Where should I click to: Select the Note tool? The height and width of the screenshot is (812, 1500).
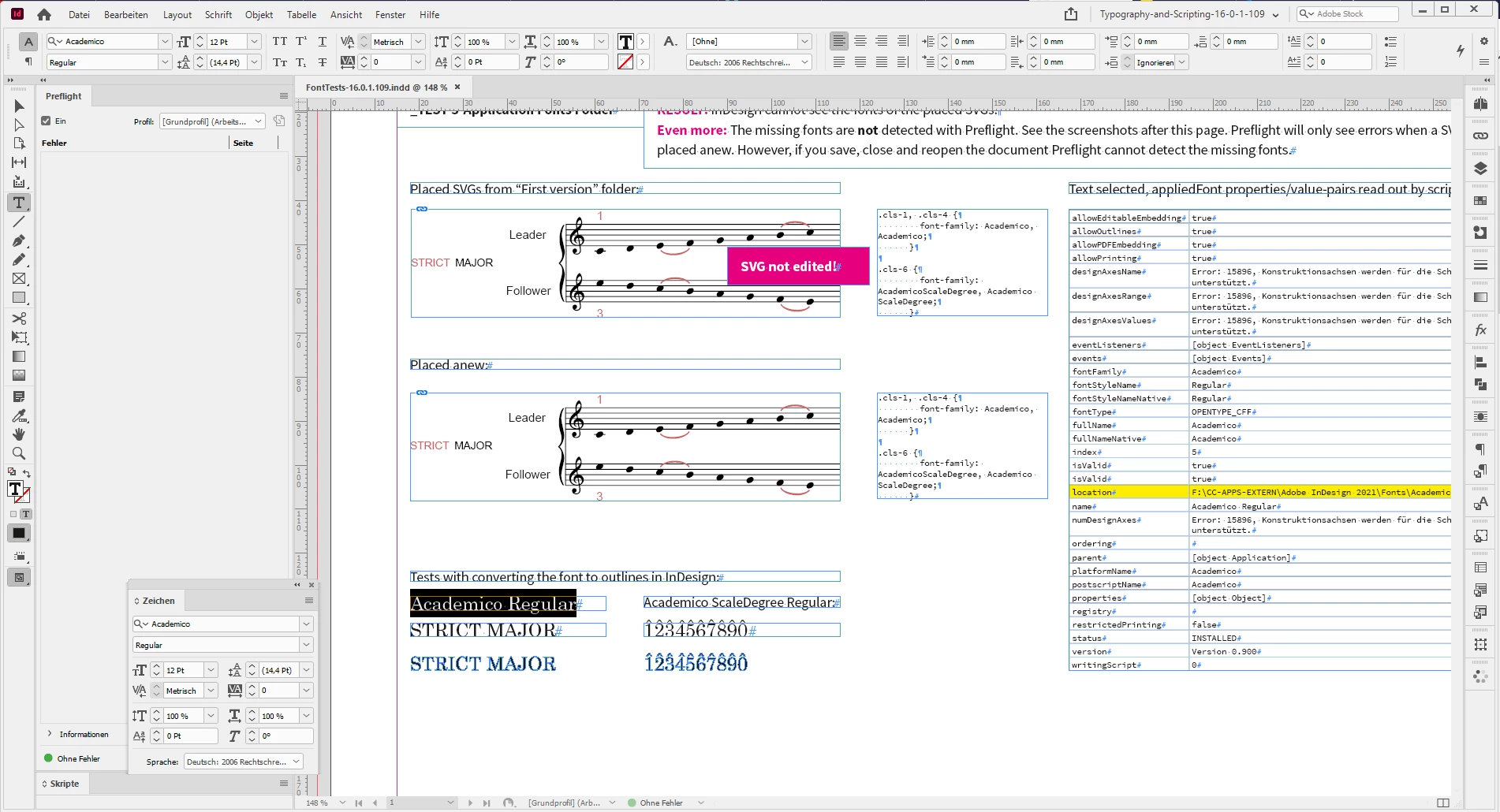(19, 397)
